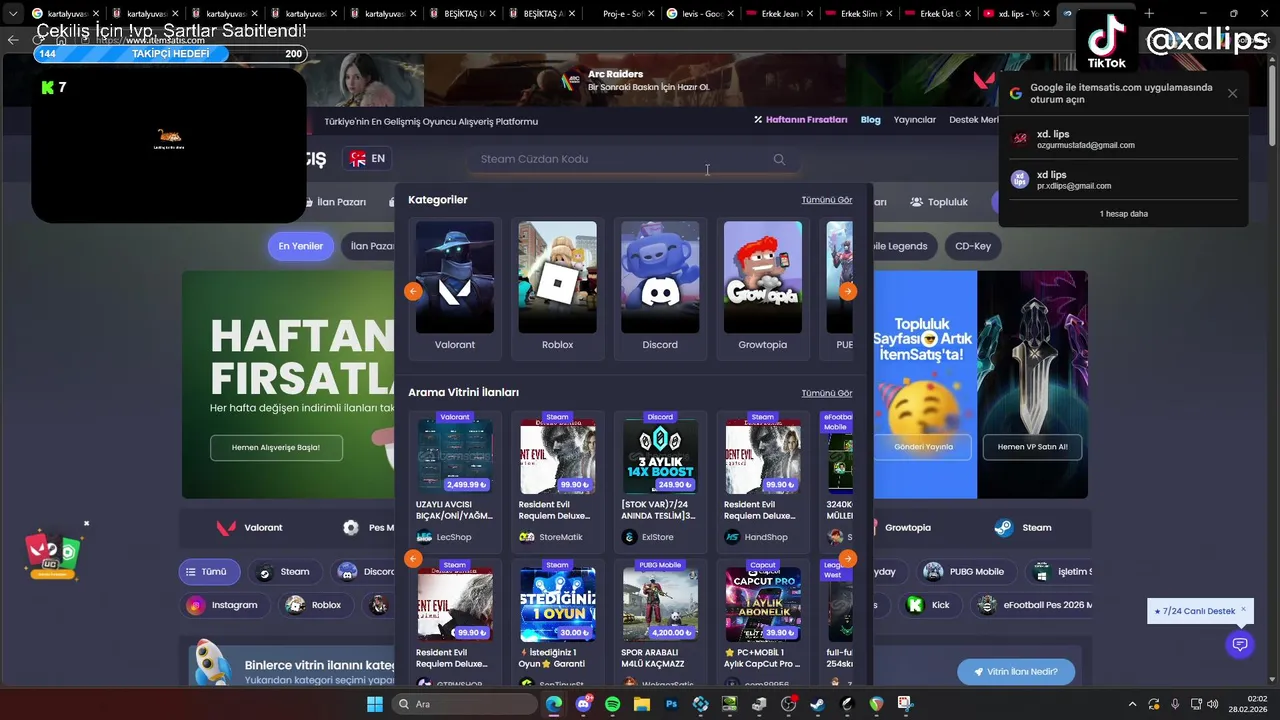Open a new browser tab with plus
This screenshot has width=1280, height=720.
pyautogui.click(x=1149, y=14)
